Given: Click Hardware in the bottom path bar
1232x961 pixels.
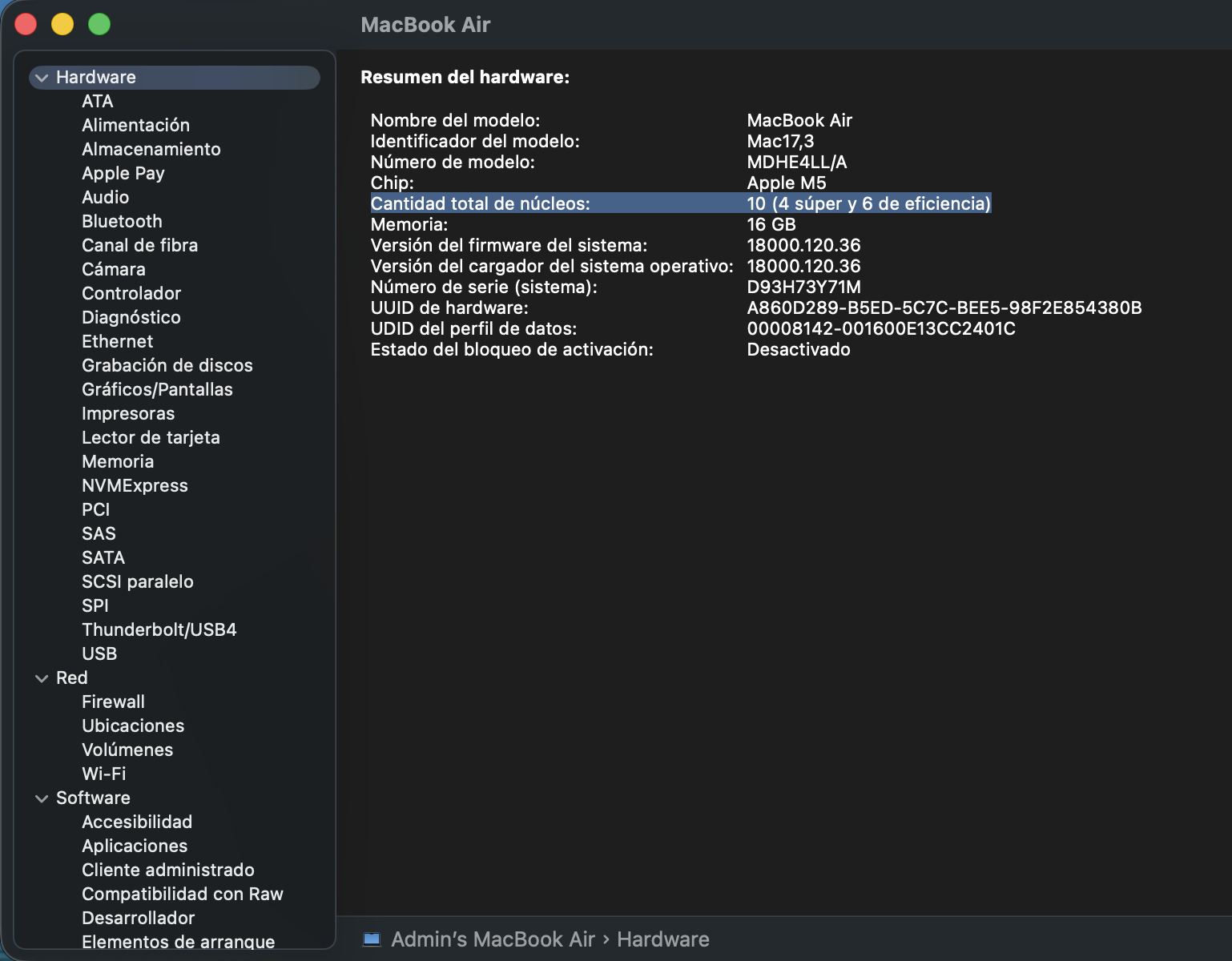Looking at the screenshot, I should click(663, 939).
